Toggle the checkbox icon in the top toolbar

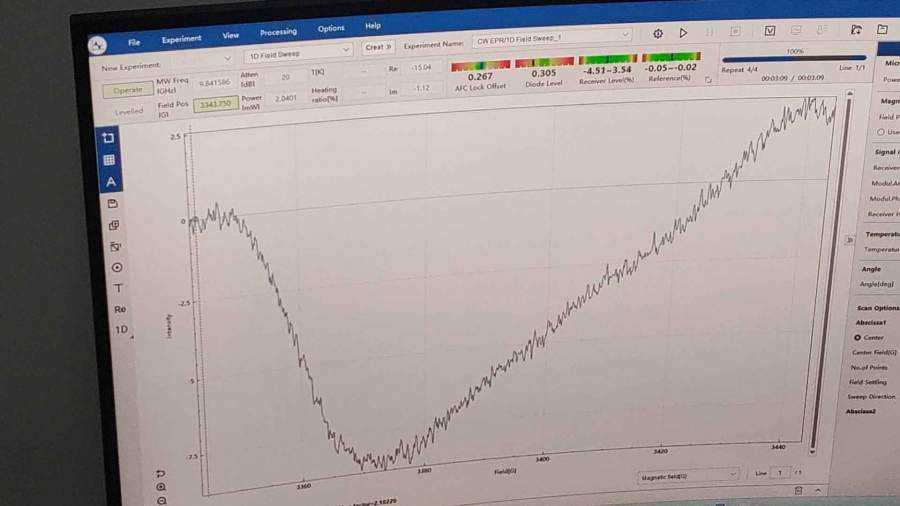(x=769, y=31)
